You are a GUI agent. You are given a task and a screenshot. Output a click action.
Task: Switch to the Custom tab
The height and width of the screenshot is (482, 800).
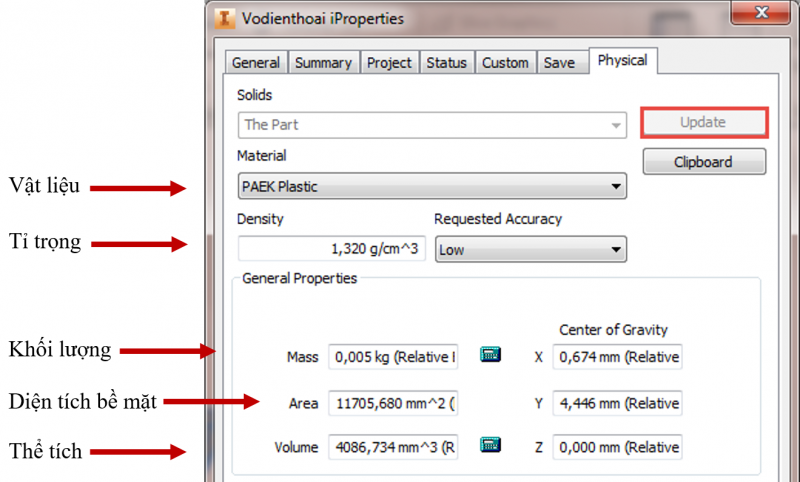[505, 62]
